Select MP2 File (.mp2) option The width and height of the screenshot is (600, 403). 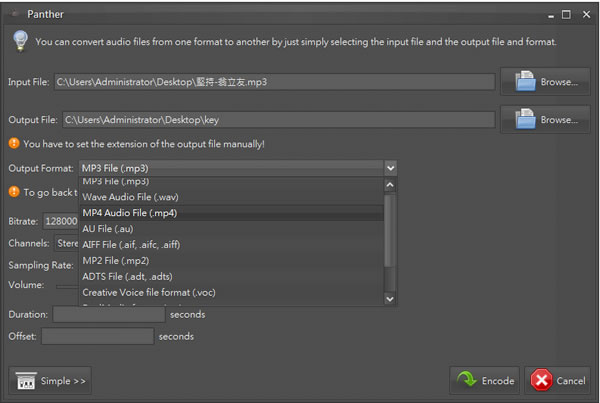pos(231,261)
